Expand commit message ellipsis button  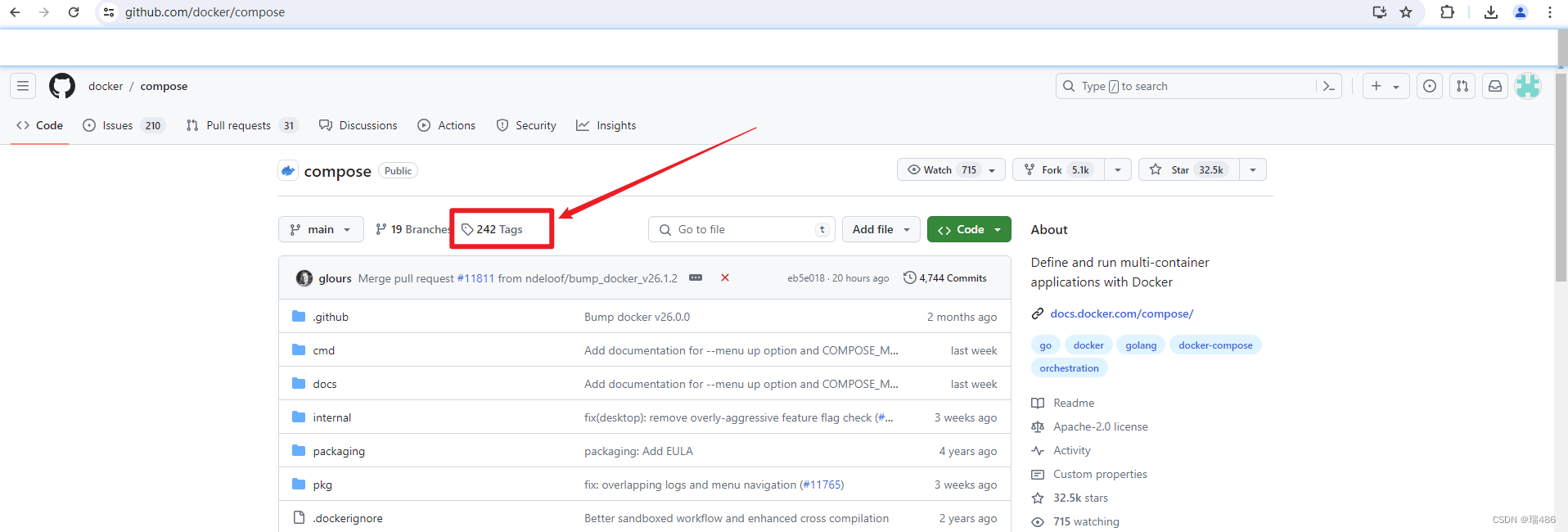click(x=696, y=278)
